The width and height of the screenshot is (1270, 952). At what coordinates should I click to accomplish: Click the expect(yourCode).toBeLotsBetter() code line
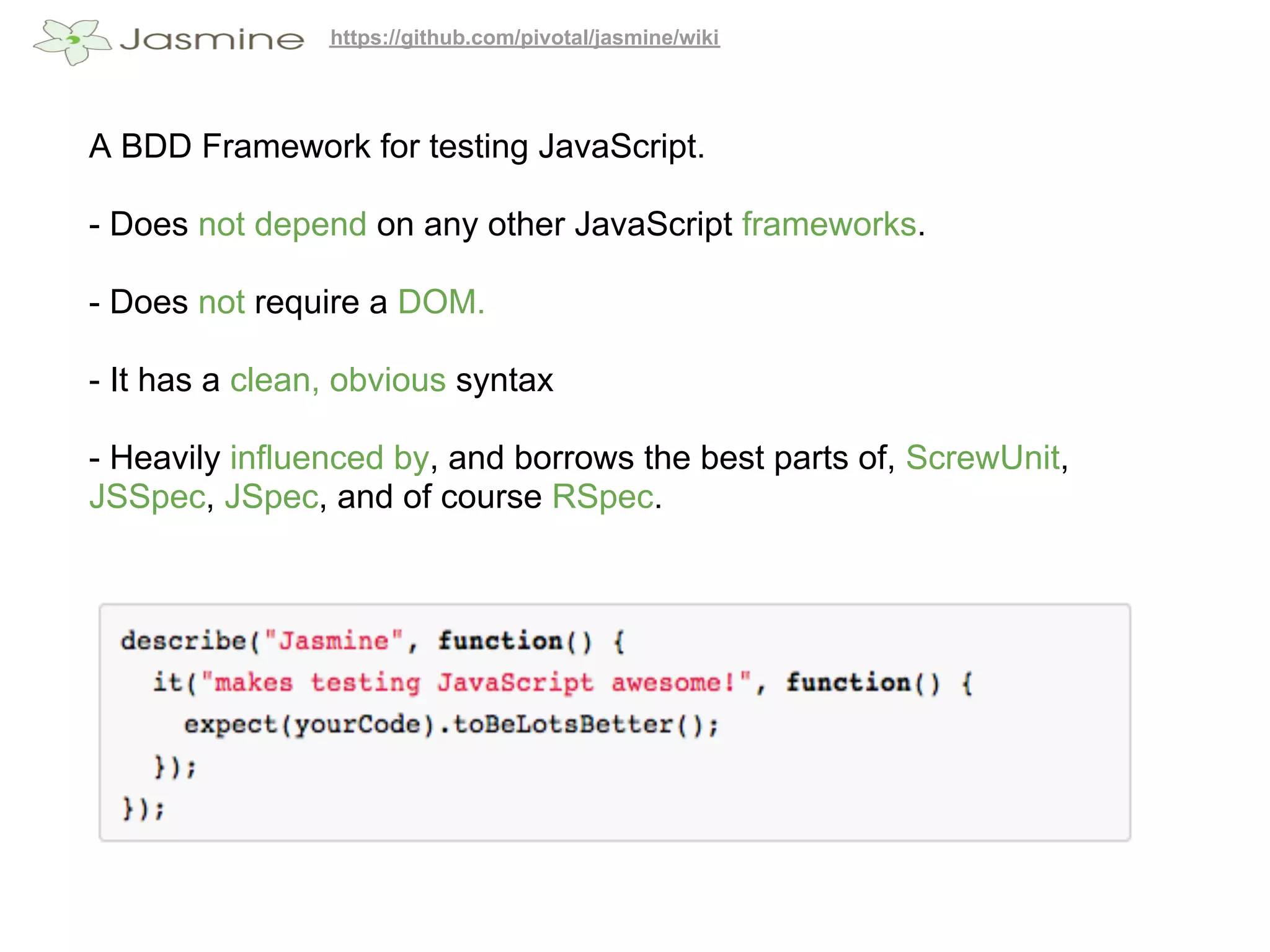pyautogui.click(x=451, y=725)
